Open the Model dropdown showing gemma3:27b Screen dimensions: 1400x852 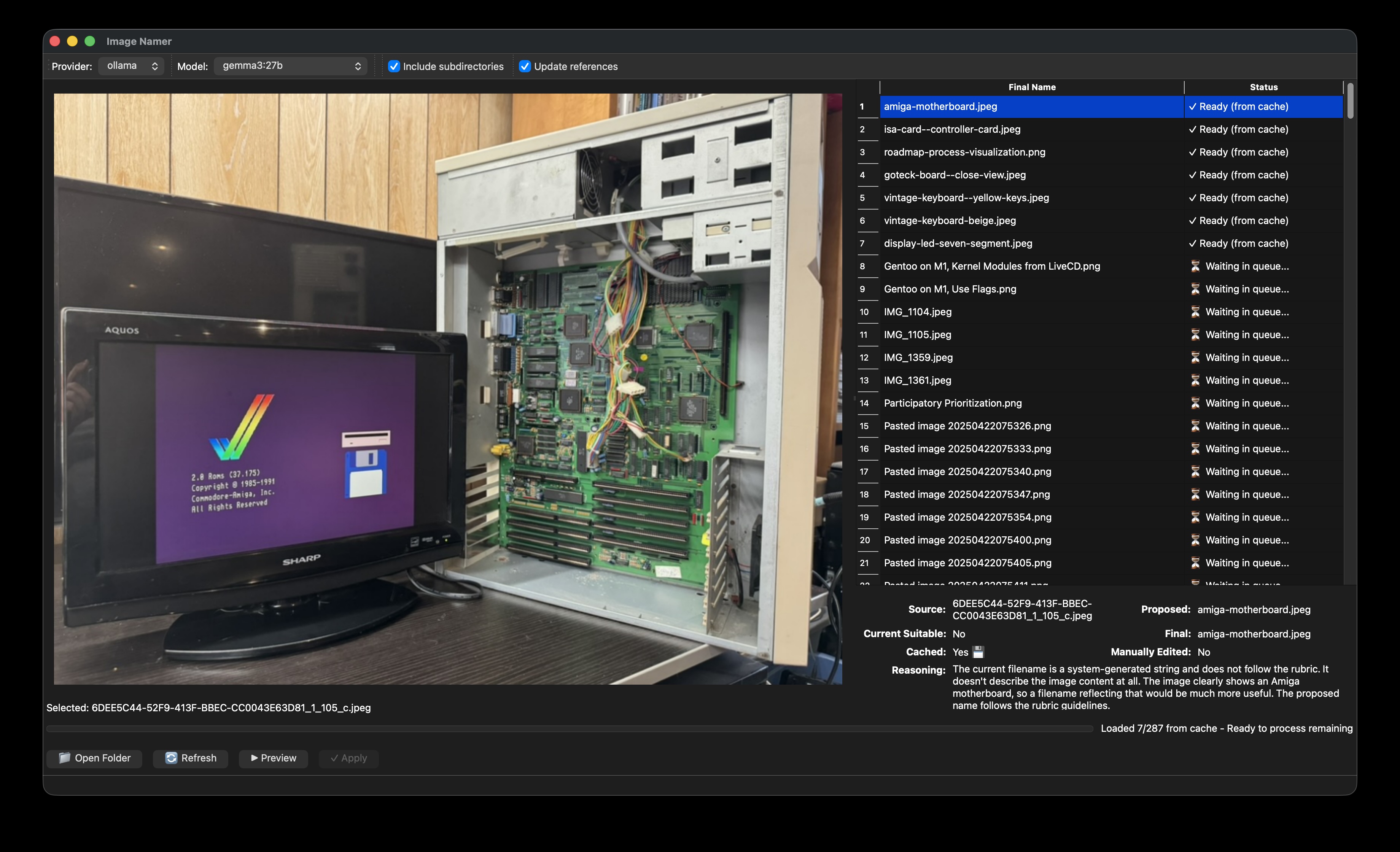coord(290,66)
